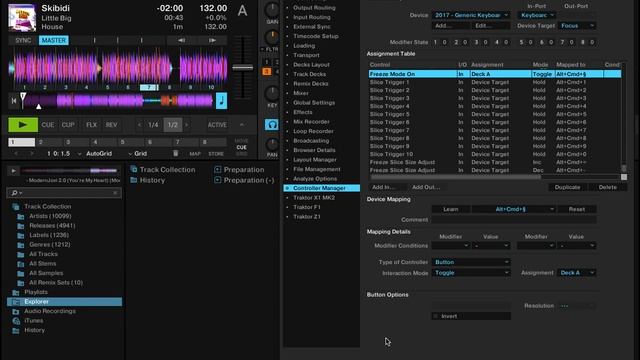The width and height of the screenshot is (640, 360).
Task: Click the Skibidi album cover art
Action: point(22,17)
